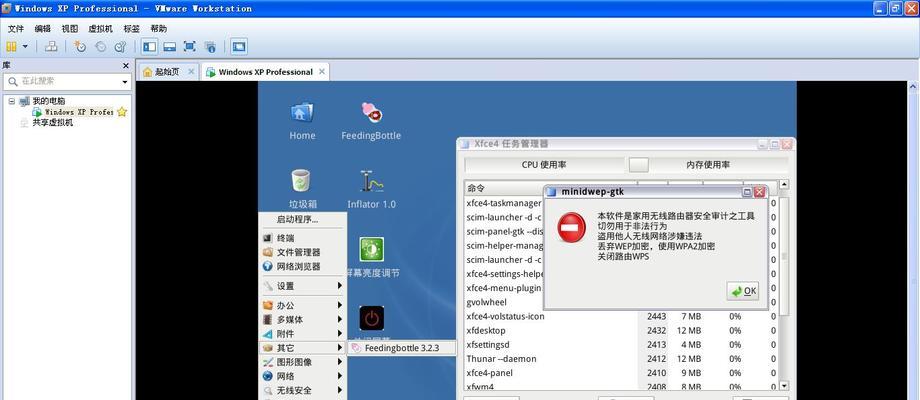Collapse the 我的电脑 tree node
This screenshot has height=400, width=920.
click(12, 101)
